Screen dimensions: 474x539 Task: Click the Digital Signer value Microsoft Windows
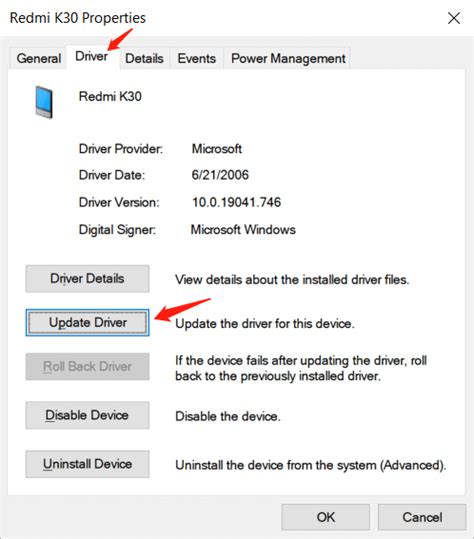pos(243,229)
